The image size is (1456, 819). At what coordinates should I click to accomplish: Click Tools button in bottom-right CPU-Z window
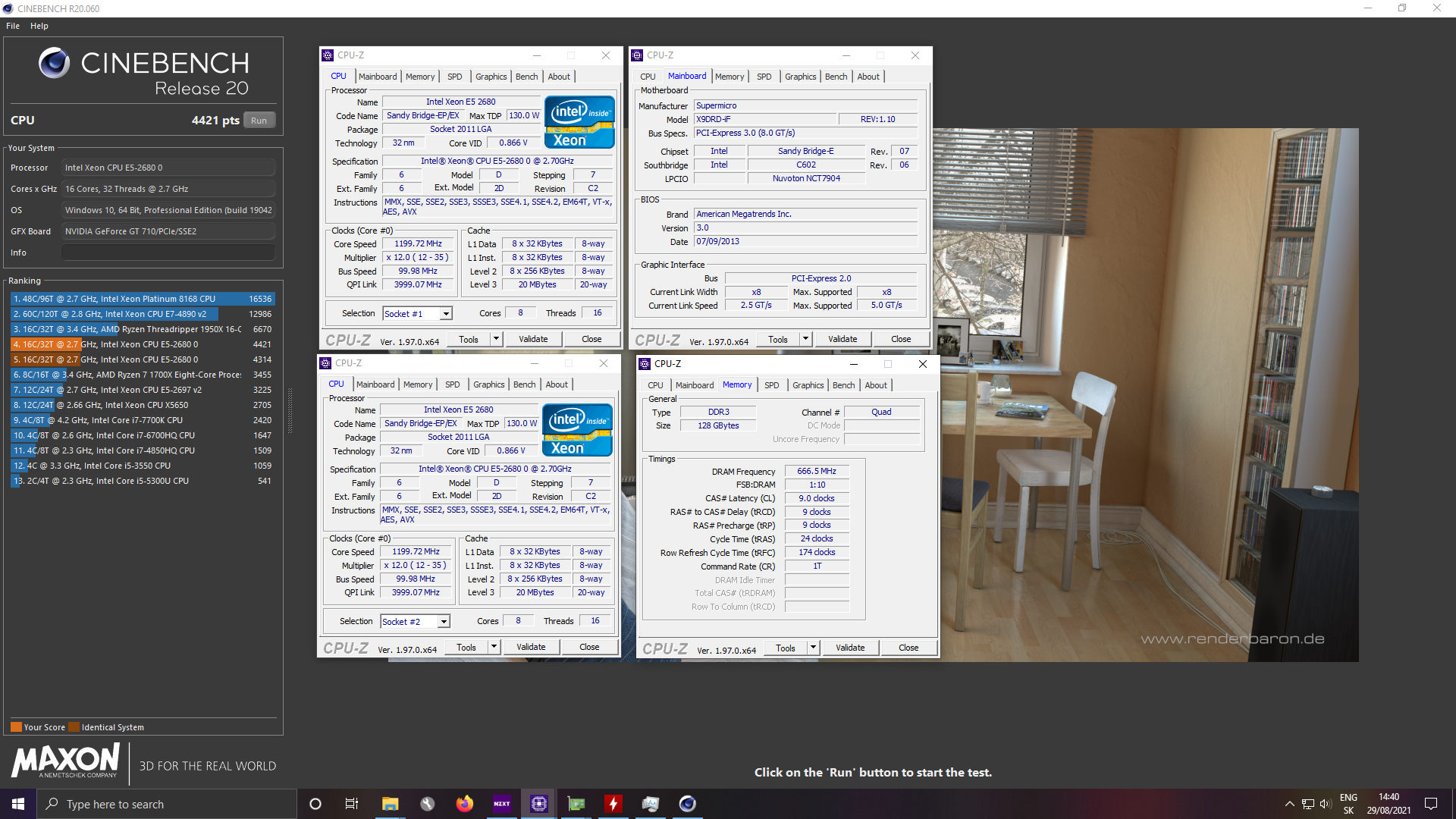click(786, 648)
